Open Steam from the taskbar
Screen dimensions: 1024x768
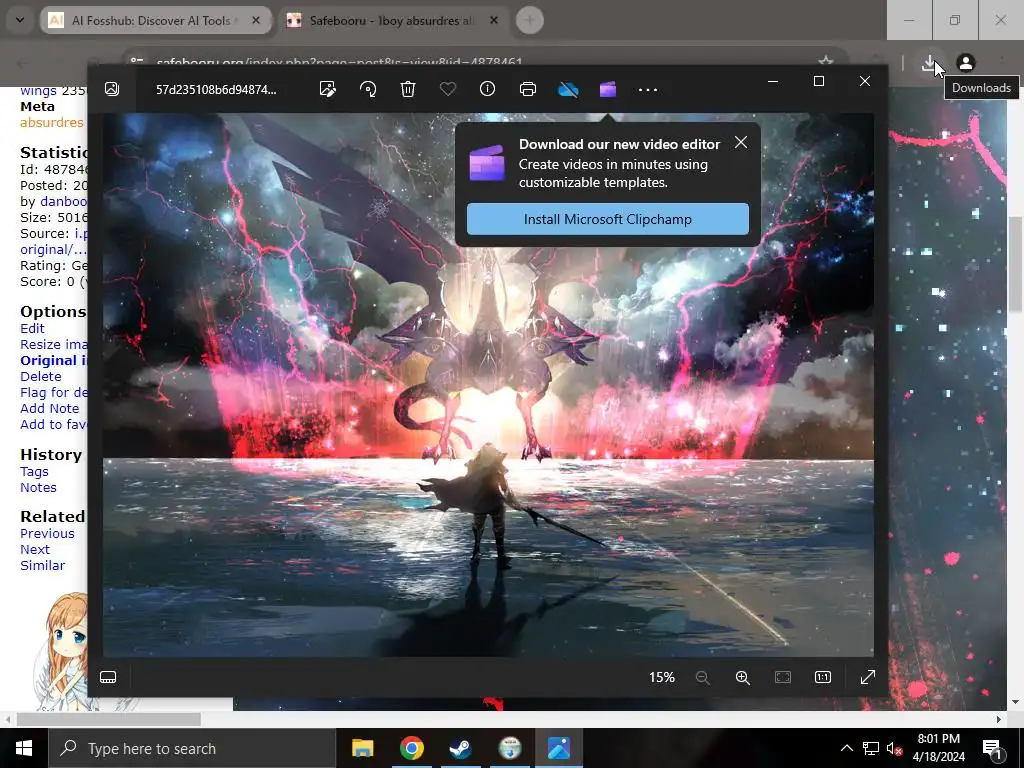tap(461, 748)
